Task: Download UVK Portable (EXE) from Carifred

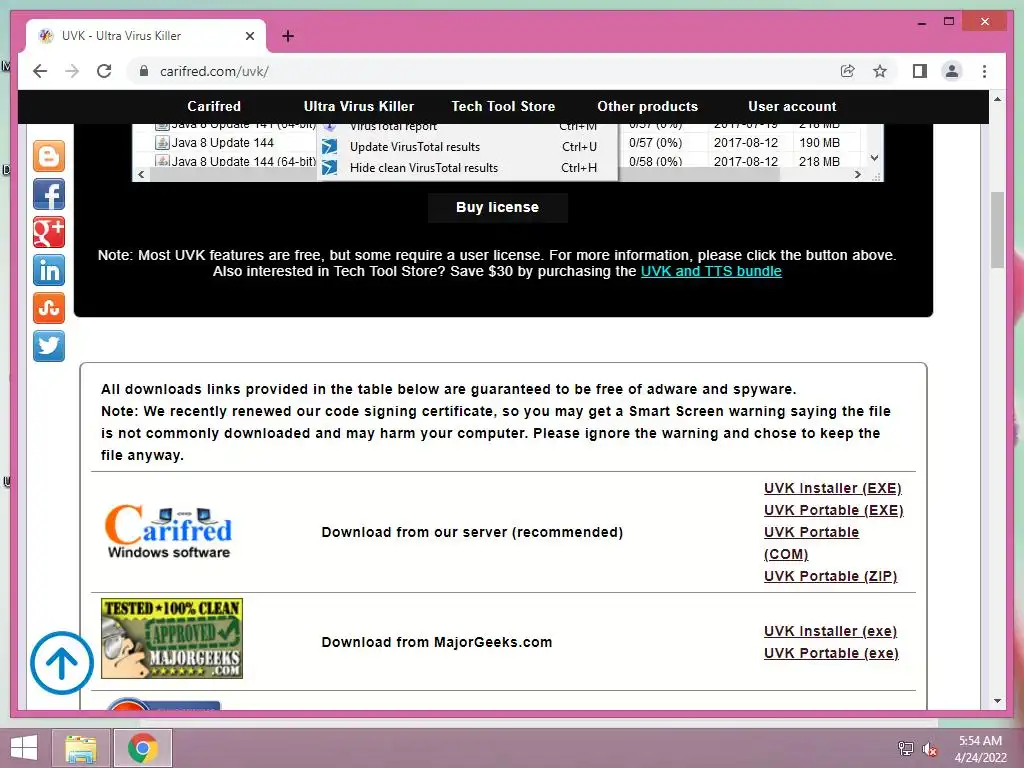Action: [x=833, y=510]
